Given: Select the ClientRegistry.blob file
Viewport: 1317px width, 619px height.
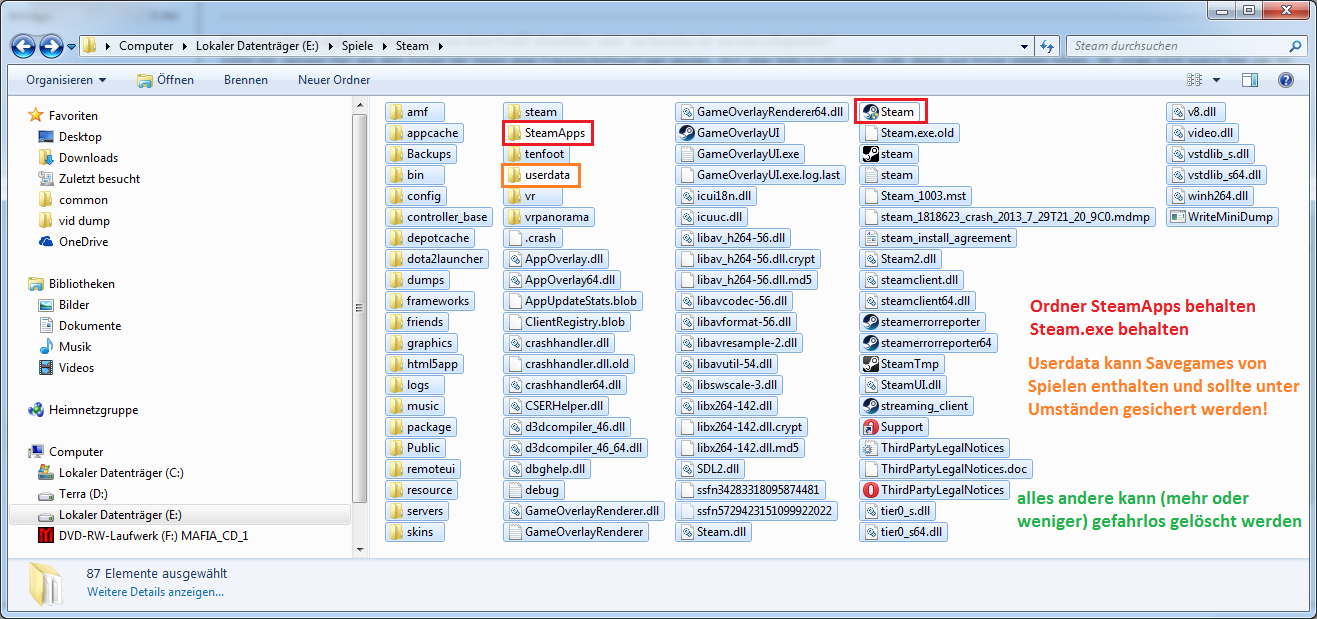Looking at the screenshot, I should click(x=566, y=322).
